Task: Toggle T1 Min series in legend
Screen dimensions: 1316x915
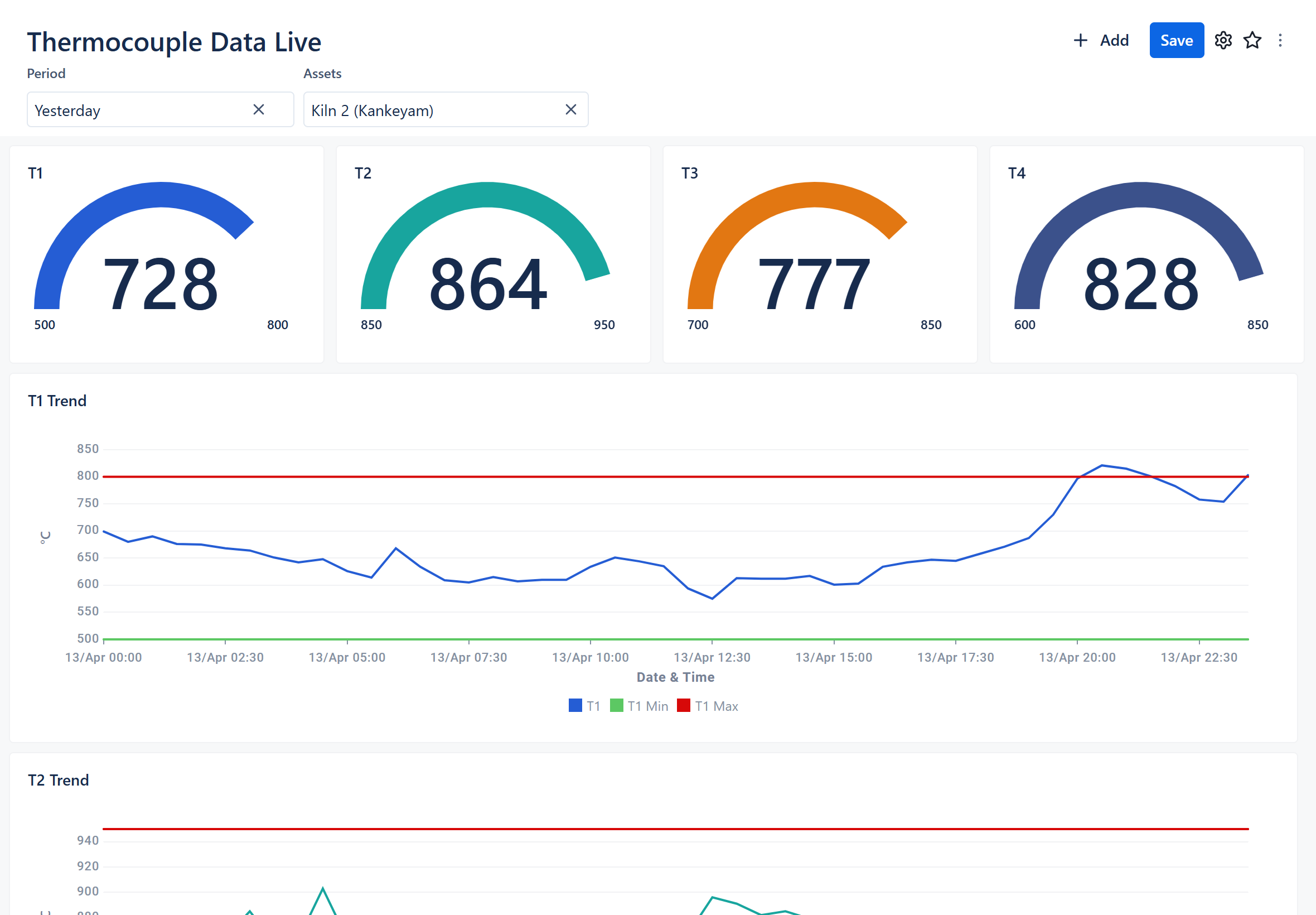Action: (x=647, y=706)
